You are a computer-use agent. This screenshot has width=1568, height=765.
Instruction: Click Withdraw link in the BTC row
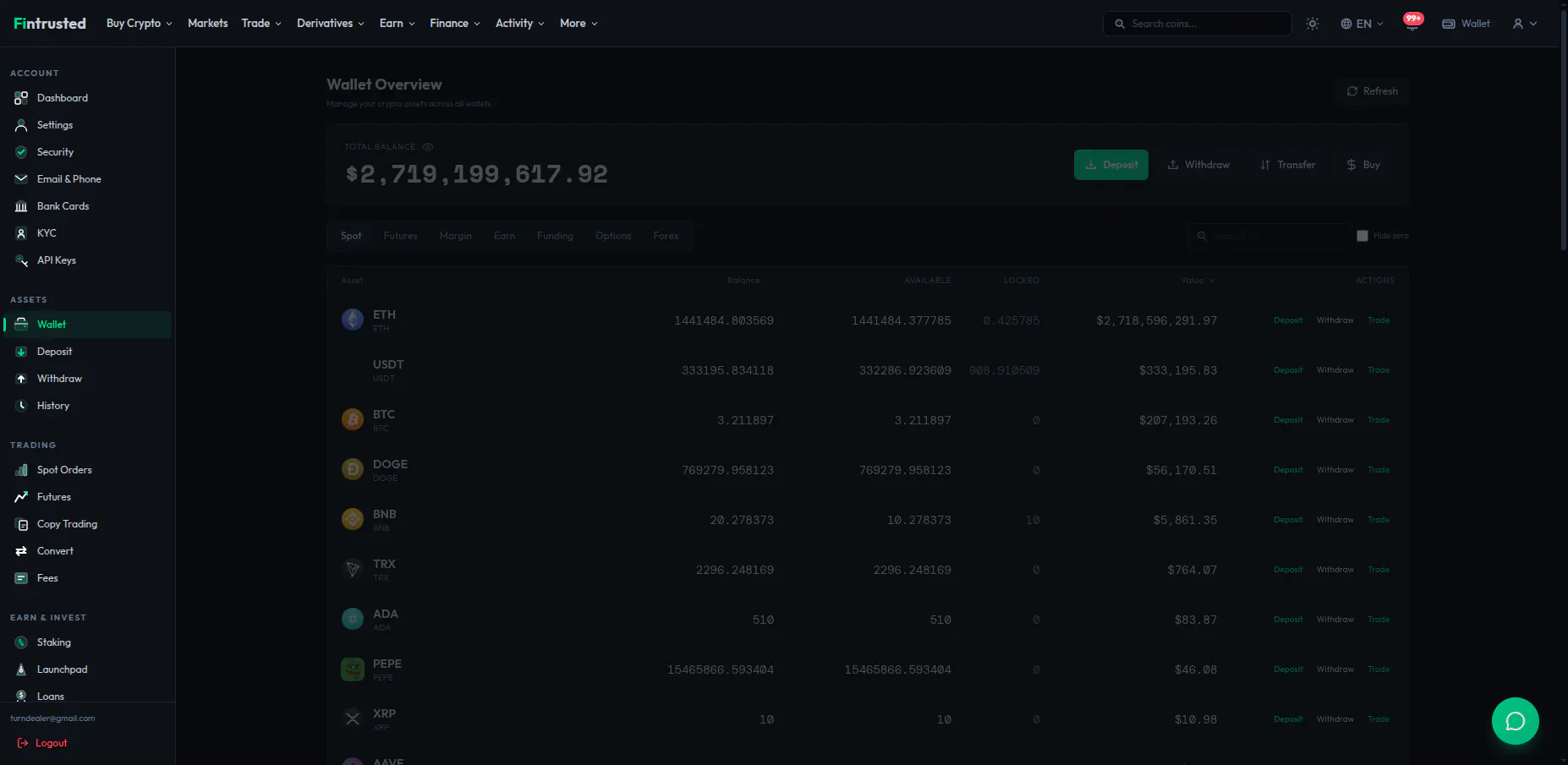tap(1335, 420)
